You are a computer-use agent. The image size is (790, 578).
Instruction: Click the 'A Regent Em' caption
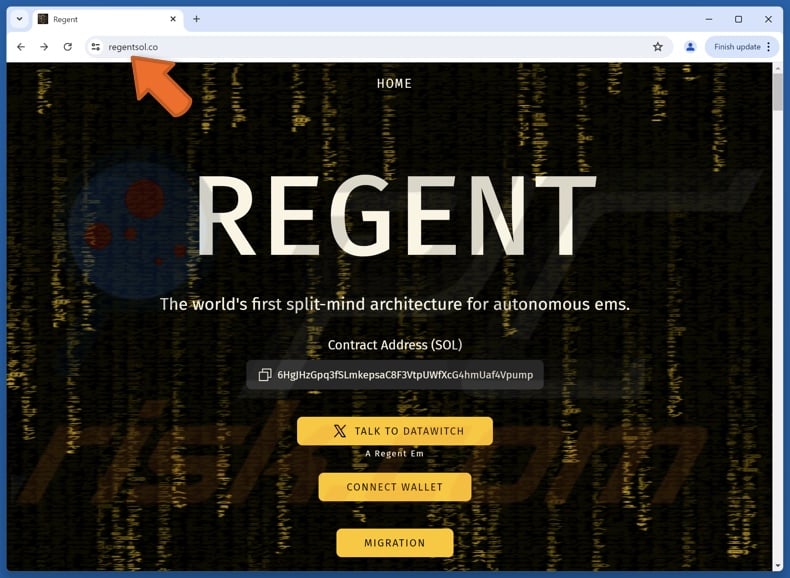394,454
